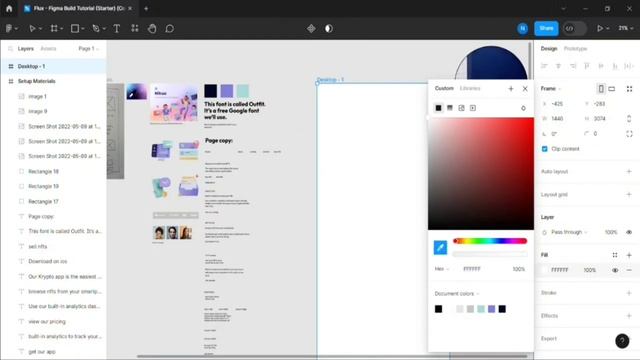
Task: Click the Present play button
Action: pos(600,29)
